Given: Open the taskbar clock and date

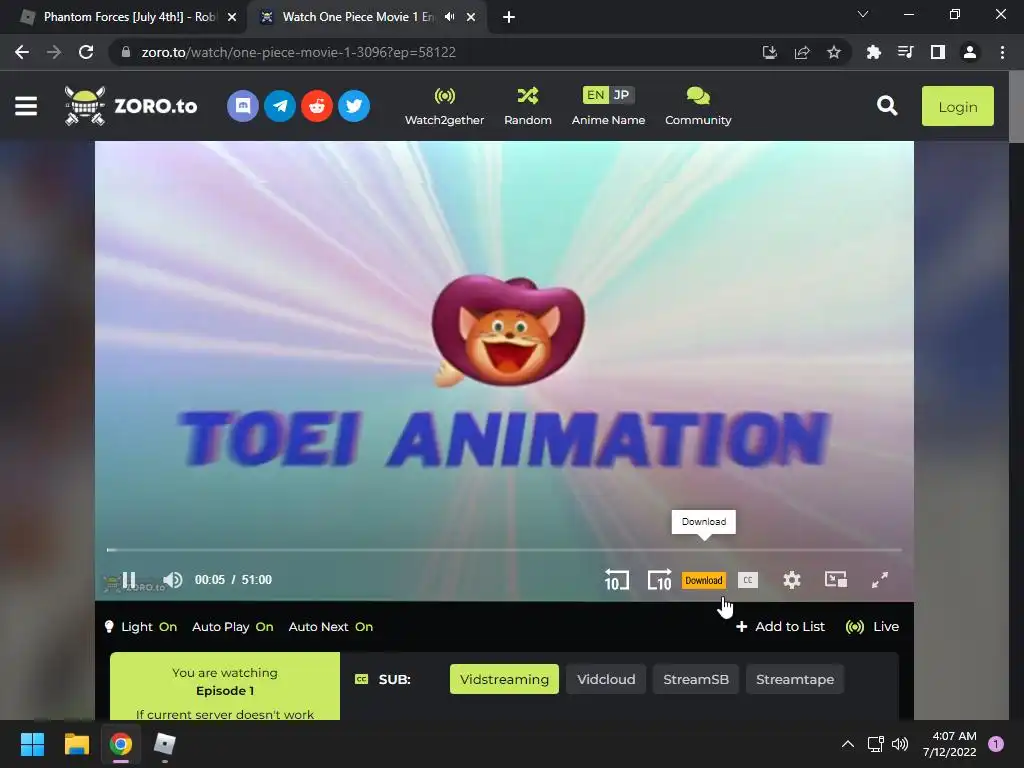Looking at the screenshot, I should pos(950,744).
